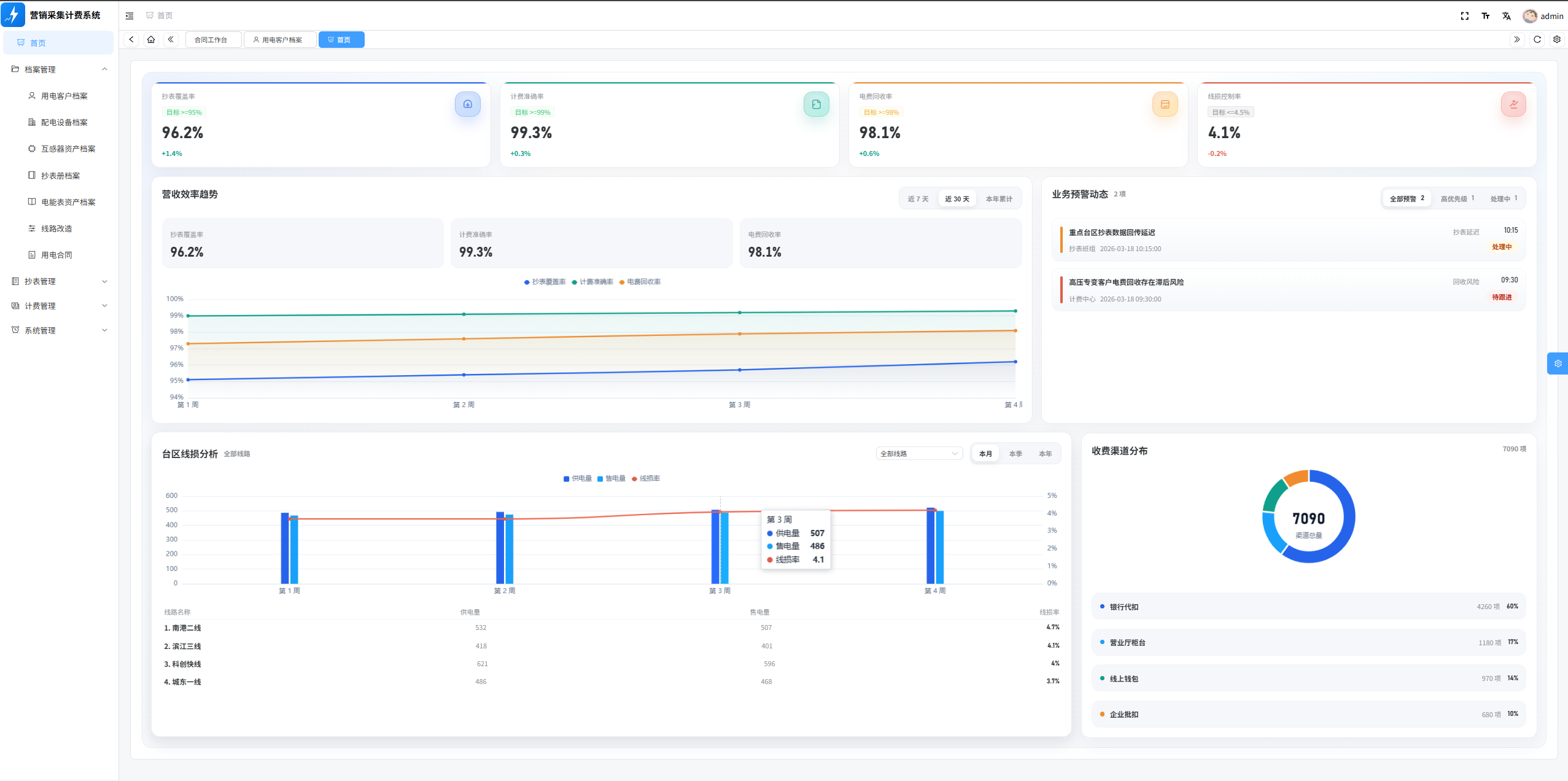Image resolution: width=1568 pixels, height=781 pixels.
Task: Click the 抄表覆盖率 card icon
Action: (468, 104)
